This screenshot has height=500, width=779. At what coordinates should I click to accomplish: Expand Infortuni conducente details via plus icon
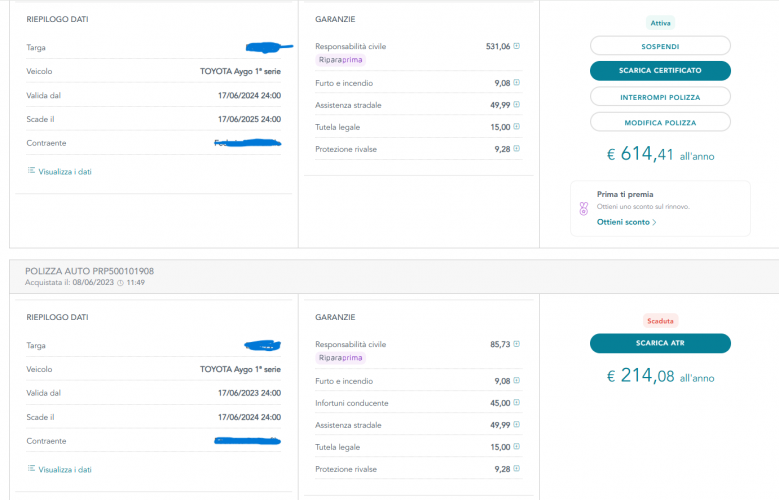[517, 403]
